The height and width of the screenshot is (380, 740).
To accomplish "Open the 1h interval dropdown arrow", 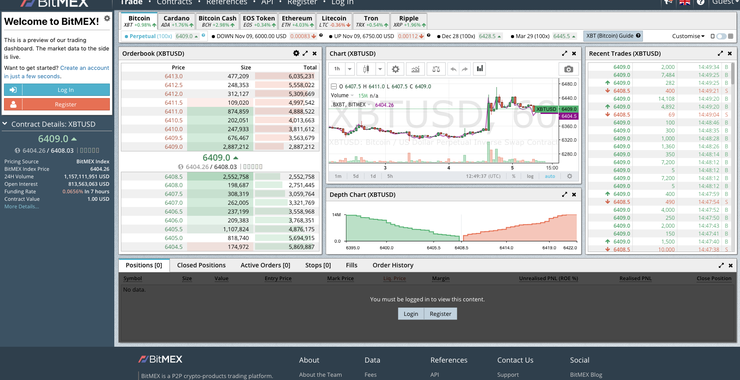I will coord(350,69).
